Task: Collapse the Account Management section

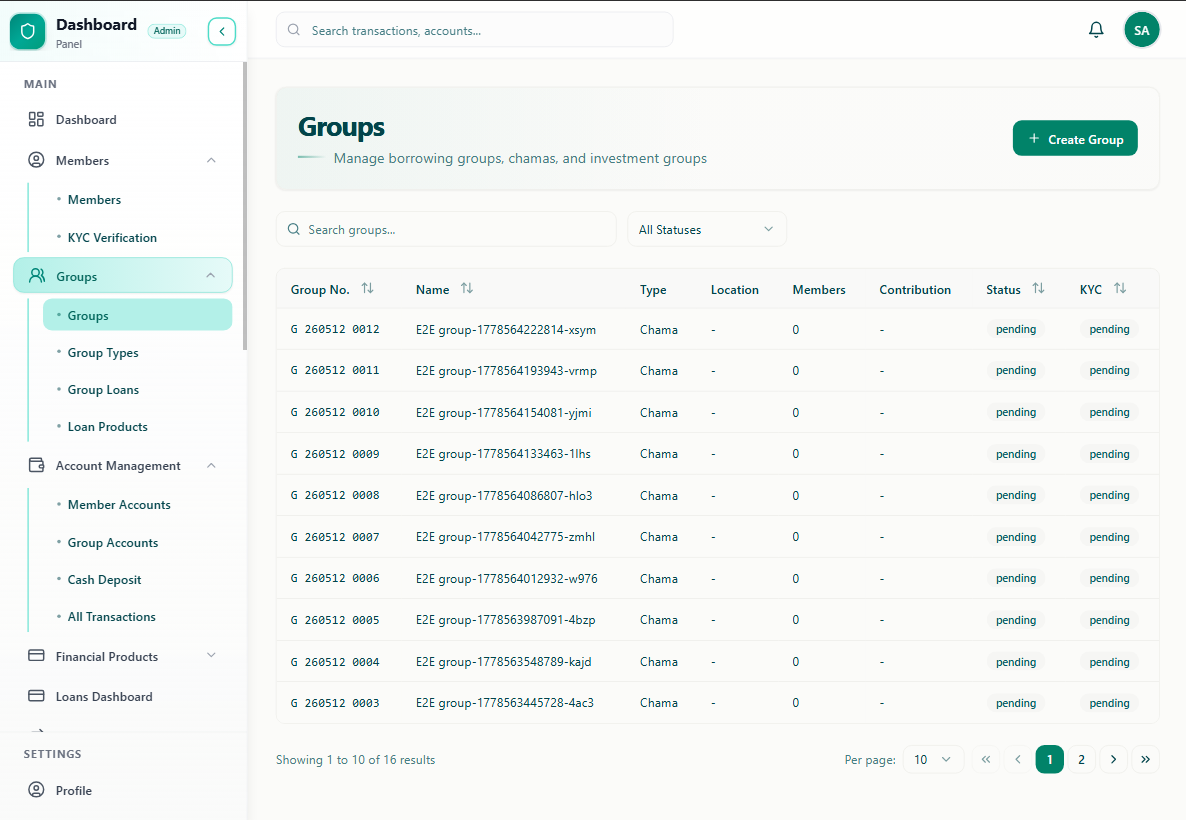Action: point(211,465)
